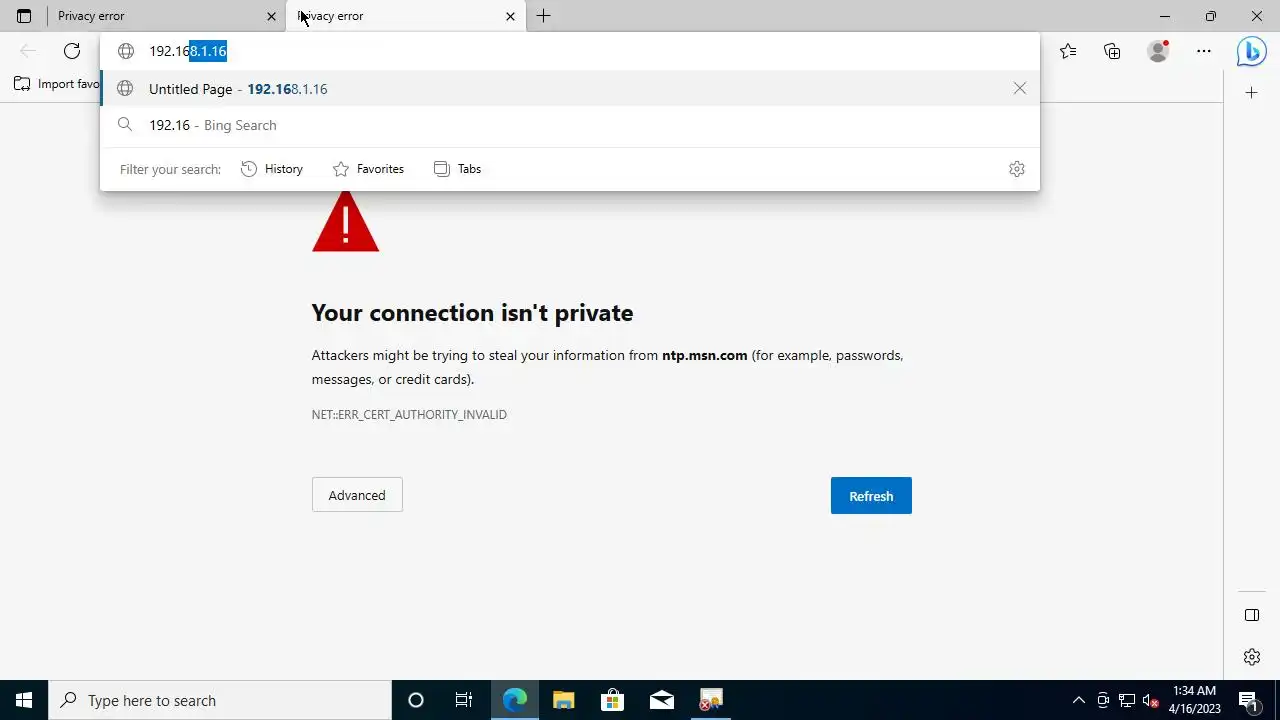The width and height of the screenshot is (1280, 720).
Task: Reload the page with refresh icon
Action: click(72, 51)
